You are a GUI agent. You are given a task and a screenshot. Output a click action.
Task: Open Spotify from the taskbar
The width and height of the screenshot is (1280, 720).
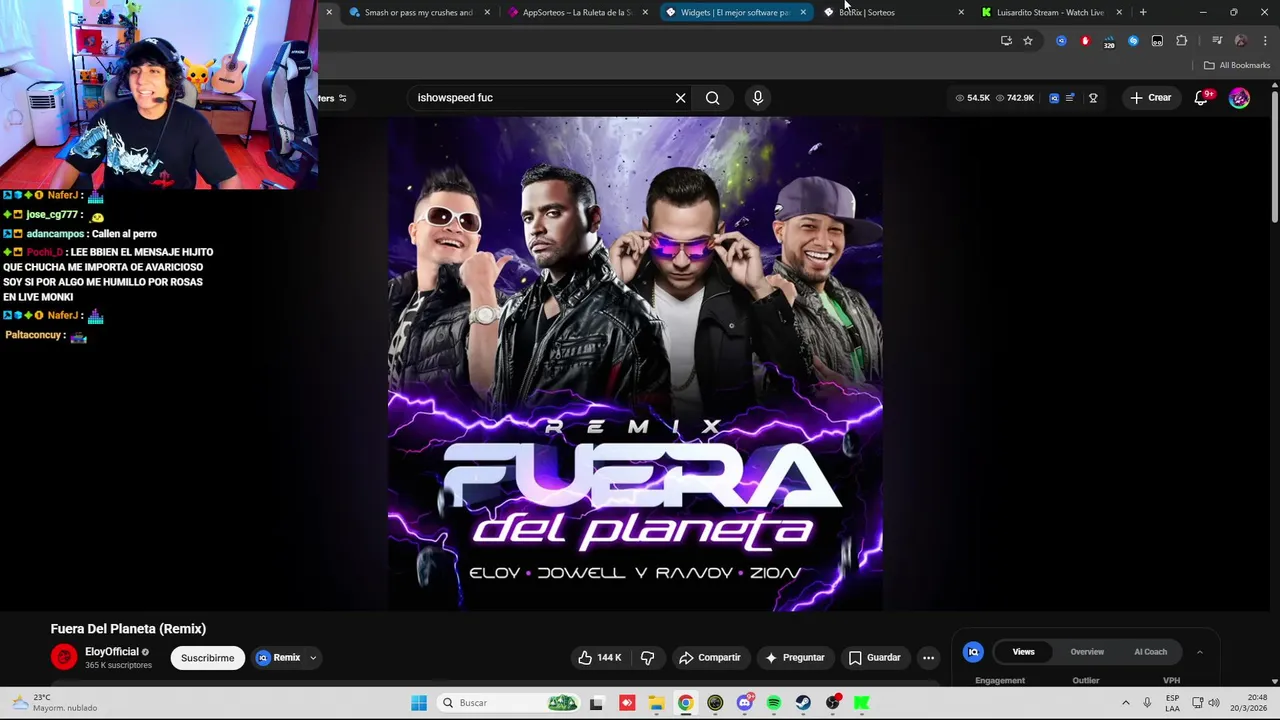774,703
